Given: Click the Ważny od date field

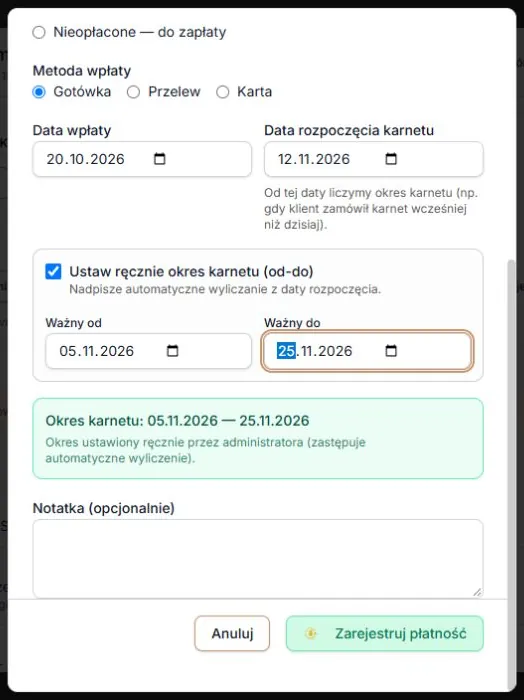Looking at the screenshot, I should pos(148,351).
